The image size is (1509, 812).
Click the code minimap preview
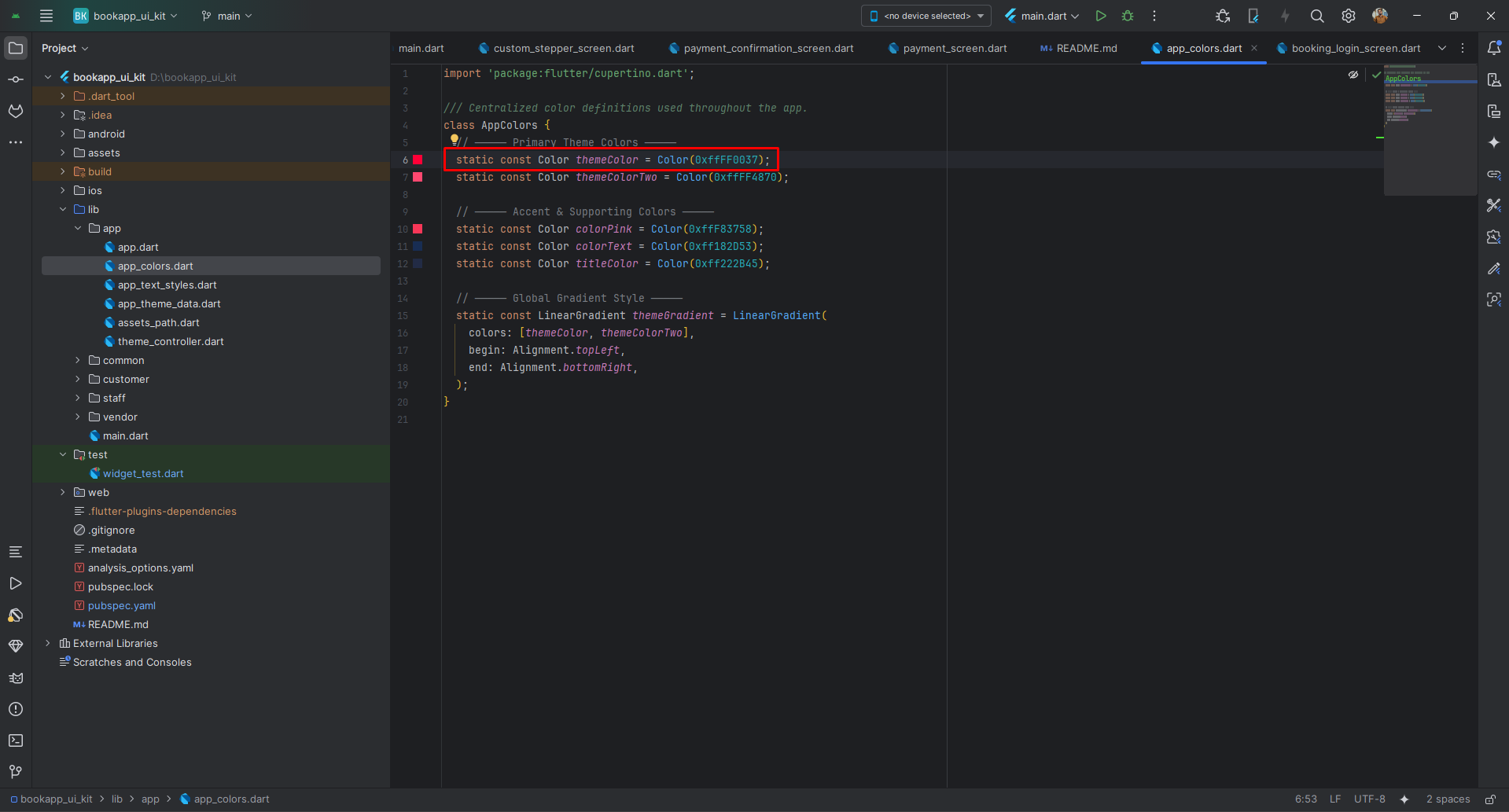1430,130
